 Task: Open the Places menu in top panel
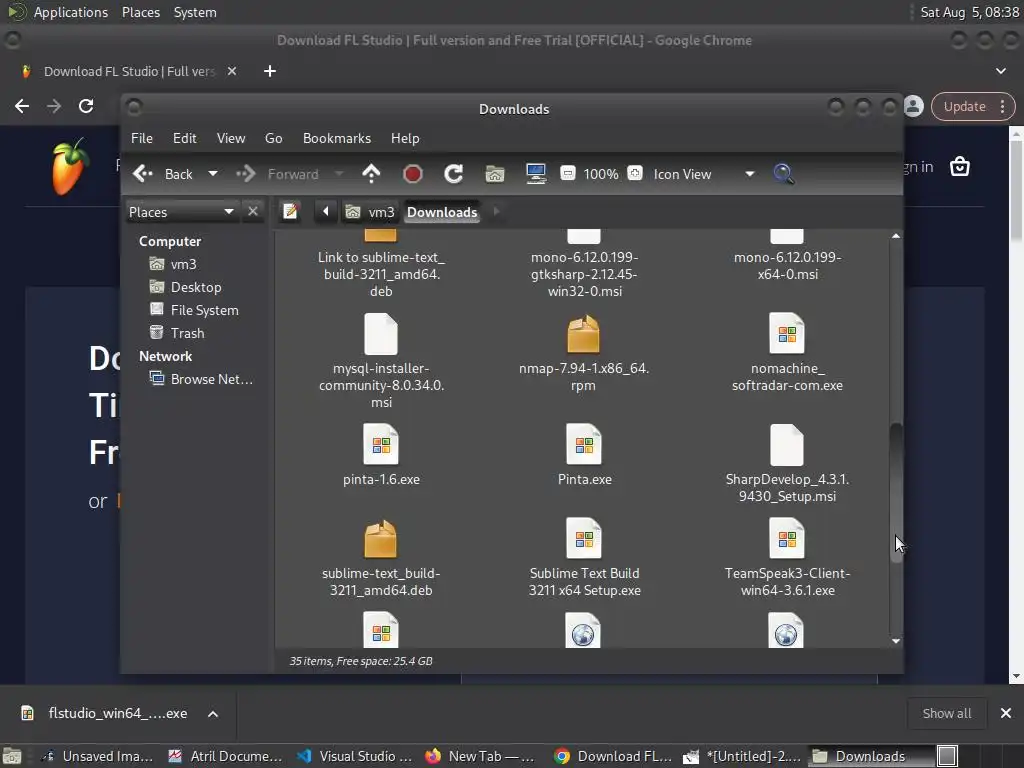point(140,12)
